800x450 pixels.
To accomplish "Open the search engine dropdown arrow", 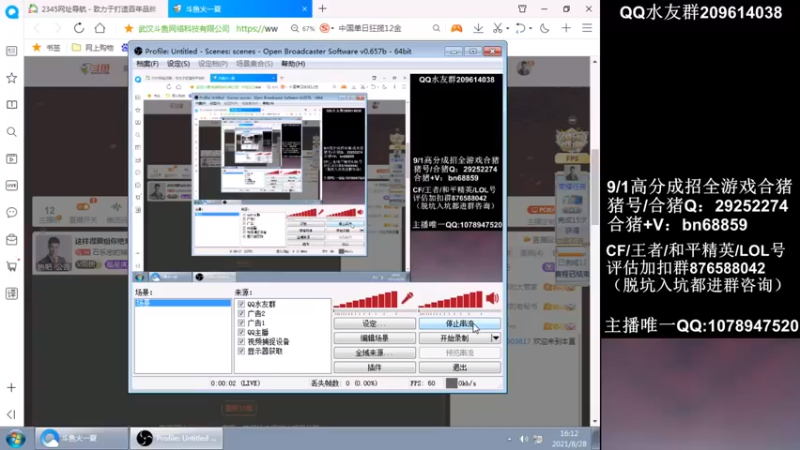I will [x=333, y=29].
